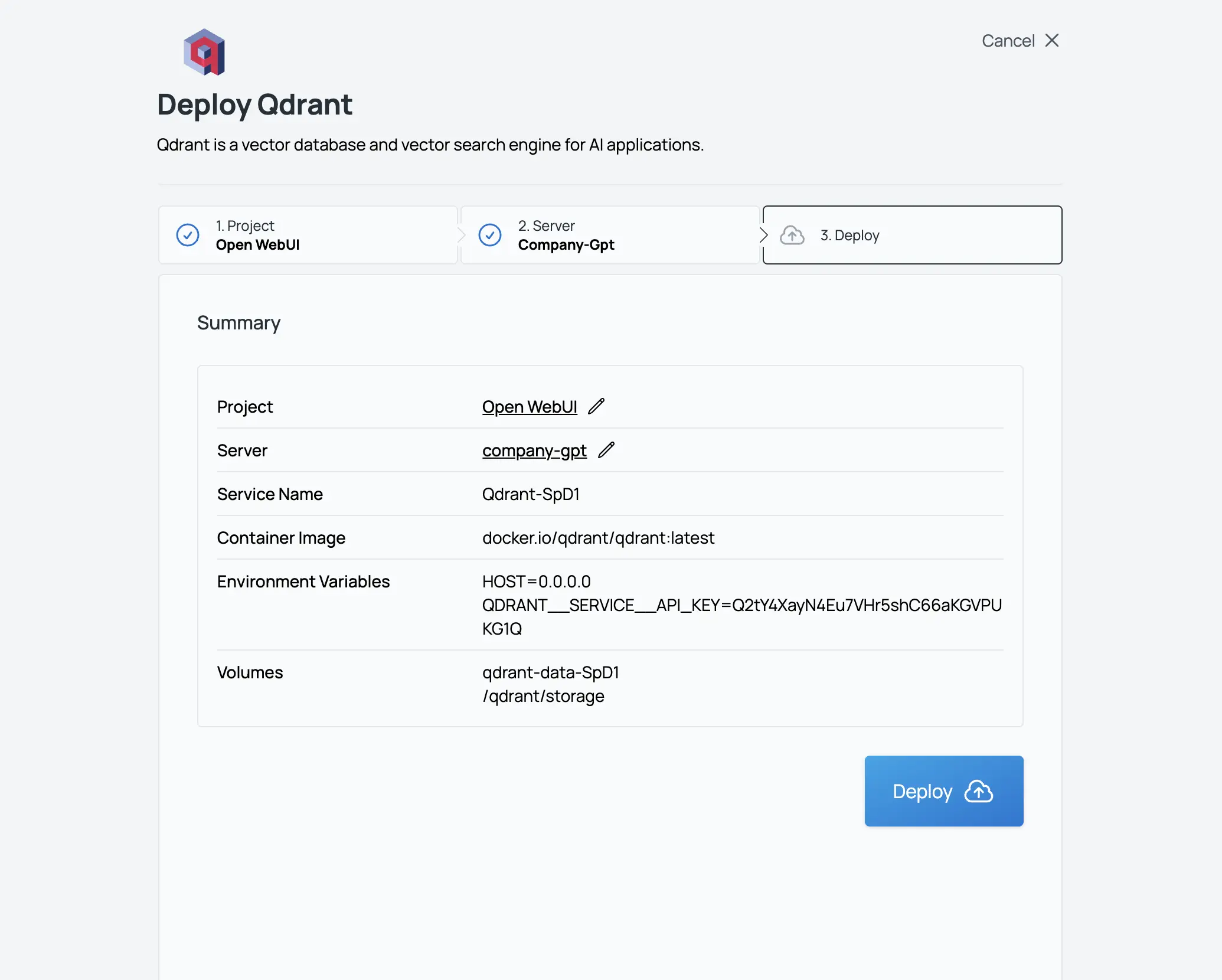Click the QDRANT__SERVICE__API_KEY variable text
1222x980 pixels.
point(742,617)
